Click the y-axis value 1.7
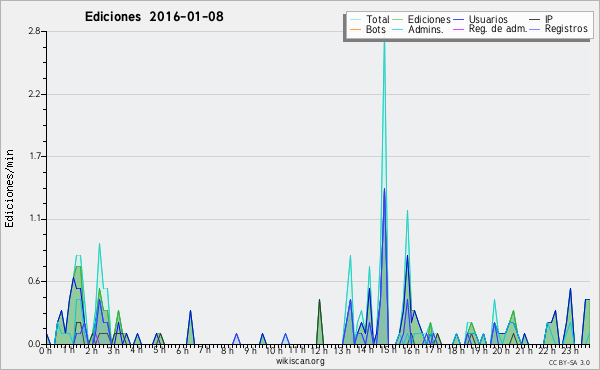Image resolution: width=600 pixels, height=370 pixels. coord(35,156)
